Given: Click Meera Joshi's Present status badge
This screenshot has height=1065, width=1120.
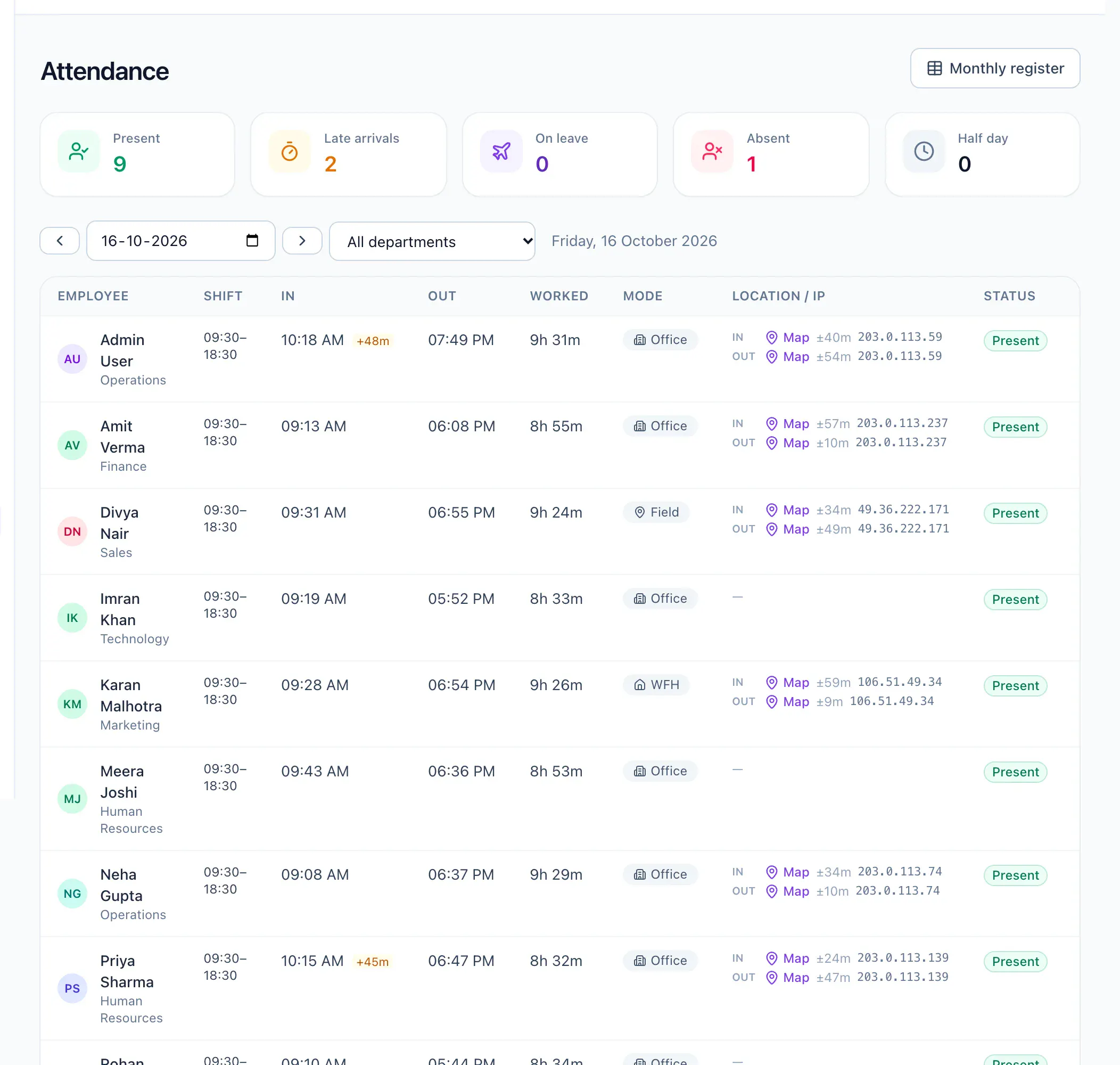Looking at the screenshot, I should point(1015,772).
